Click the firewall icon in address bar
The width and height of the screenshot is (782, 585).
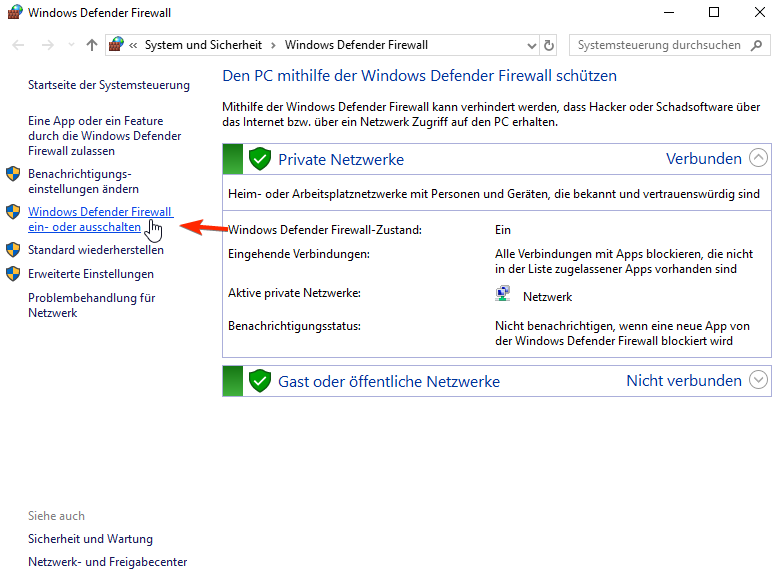click(x=116, y=45)
